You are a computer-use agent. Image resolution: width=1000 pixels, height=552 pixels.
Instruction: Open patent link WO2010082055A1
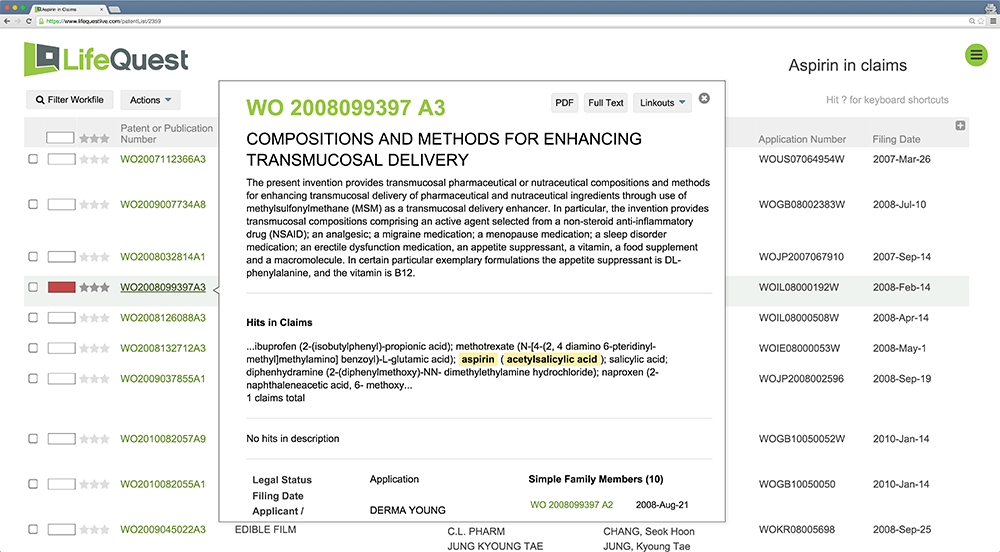[163, 484]
